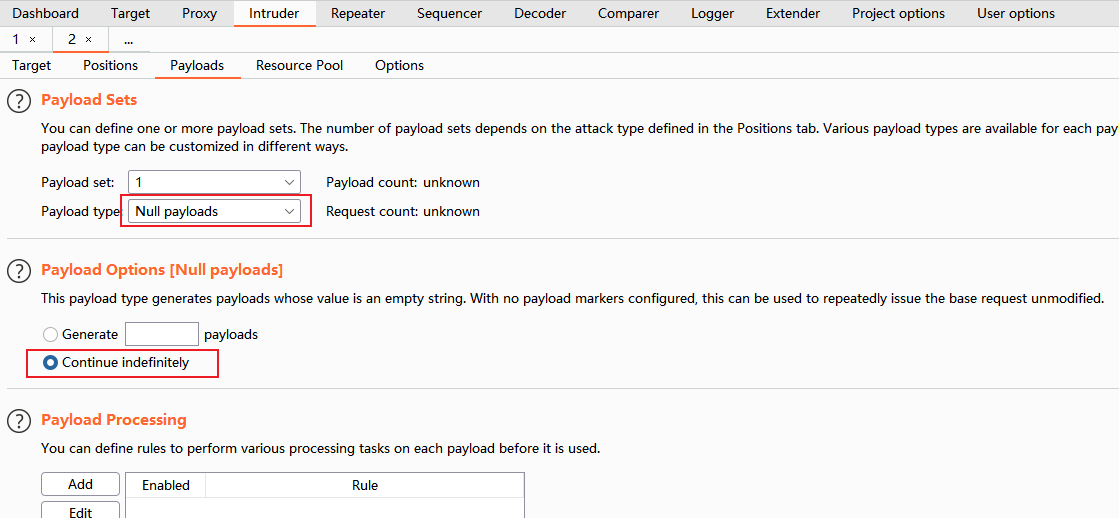The image size is (1119, 518).
Task: Select the Payloads sub-tab
Action: click(197, 66)
